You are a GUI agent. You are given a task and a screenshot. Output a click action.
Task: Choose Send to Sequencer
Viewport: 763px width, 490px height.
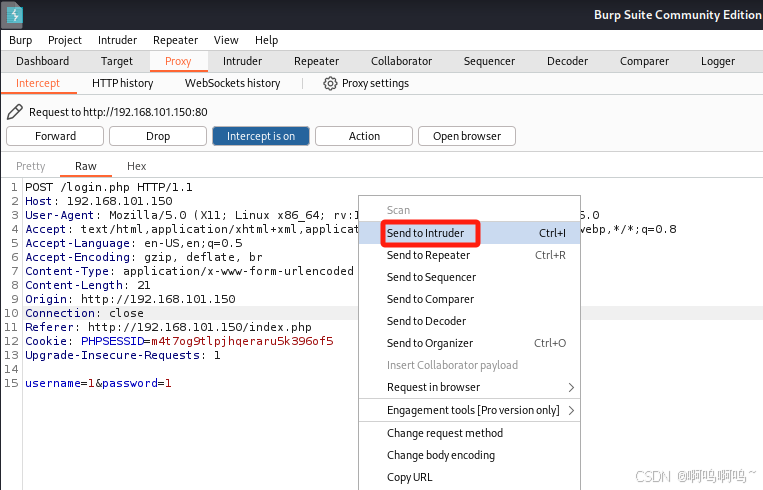pyautogui.click(x=470, y=277)
